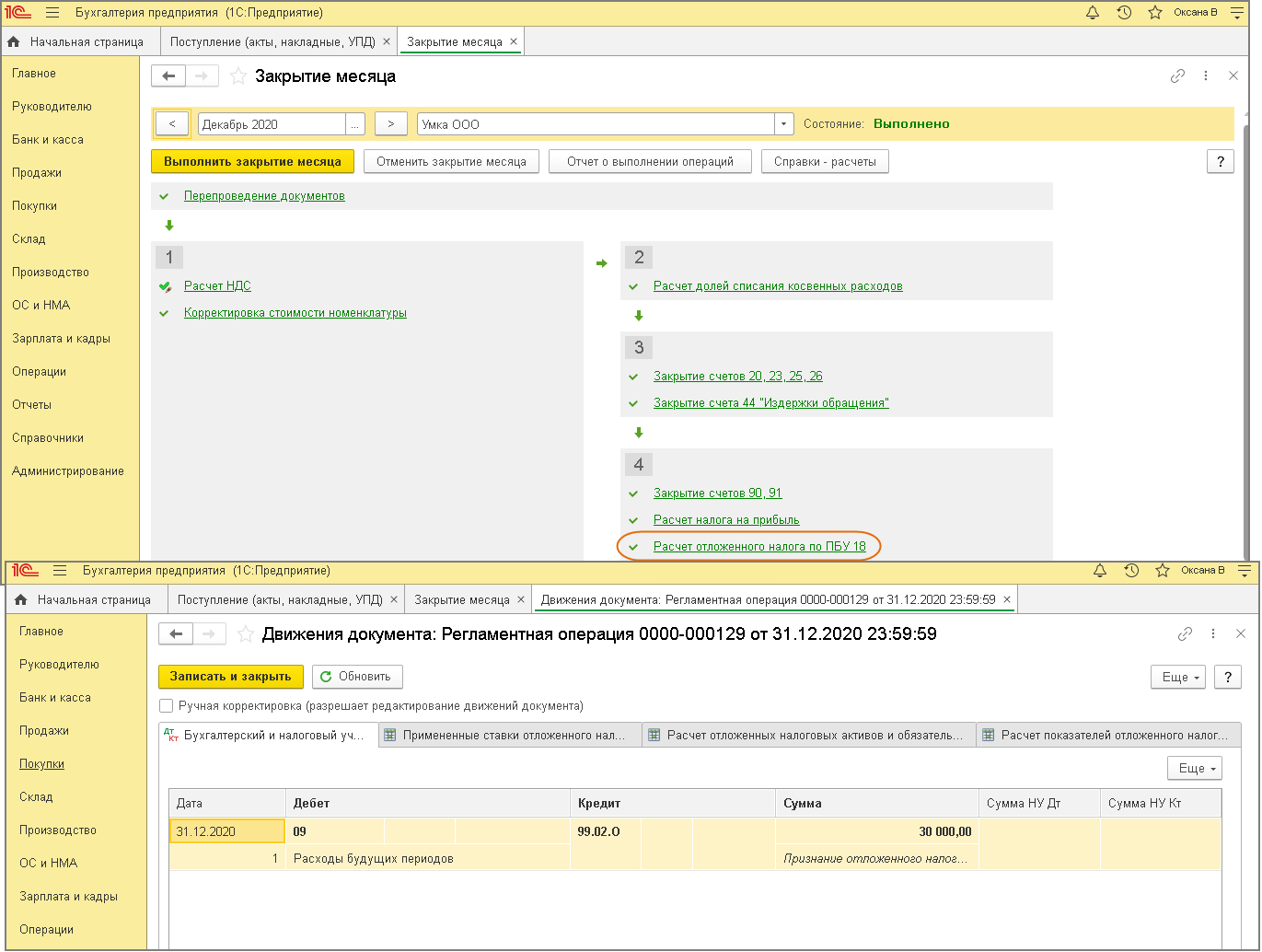Switch to Поступление tab in the upper window
1262x952 pixels.
point(272,41)
